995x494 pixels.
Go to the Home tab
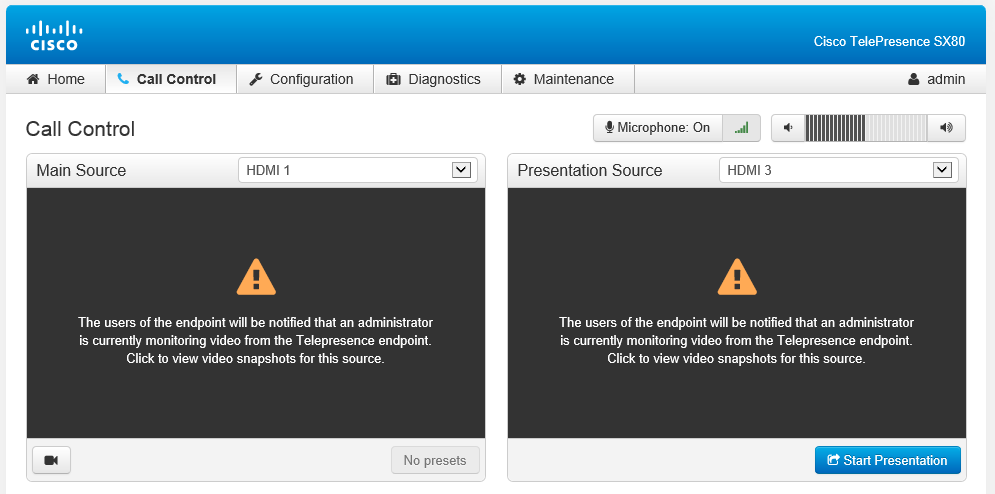point(56,79)
